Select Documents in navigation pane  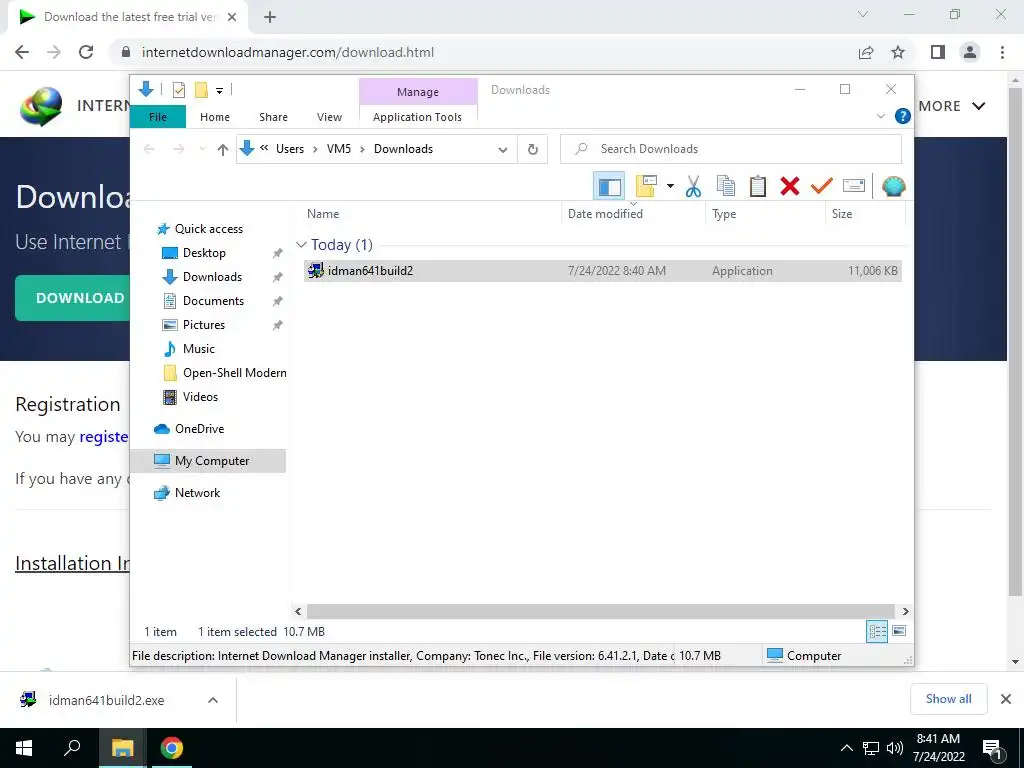214,301
